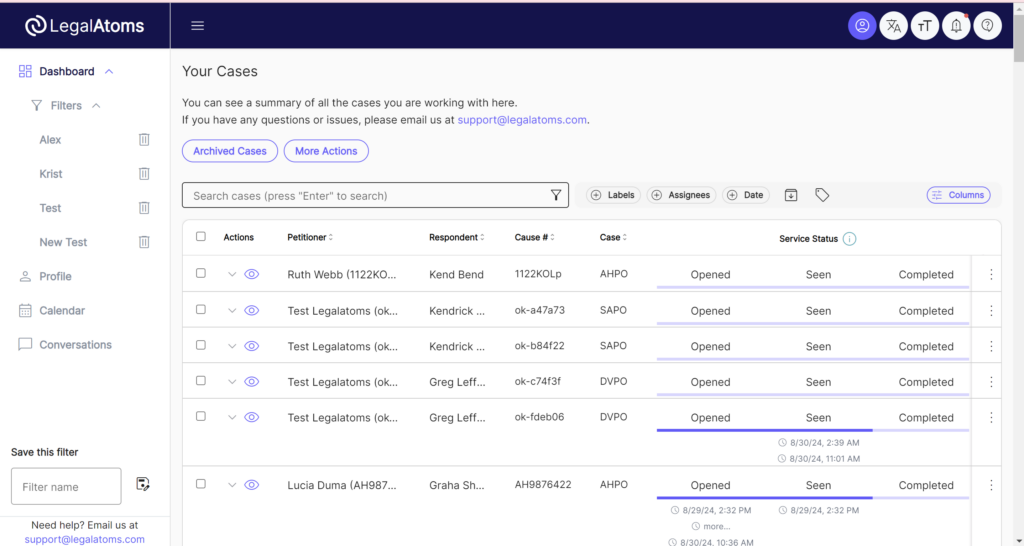View the Lucia Duma case via eye icon
Screen dimensions: 1024x546
(x=251, y=485)
